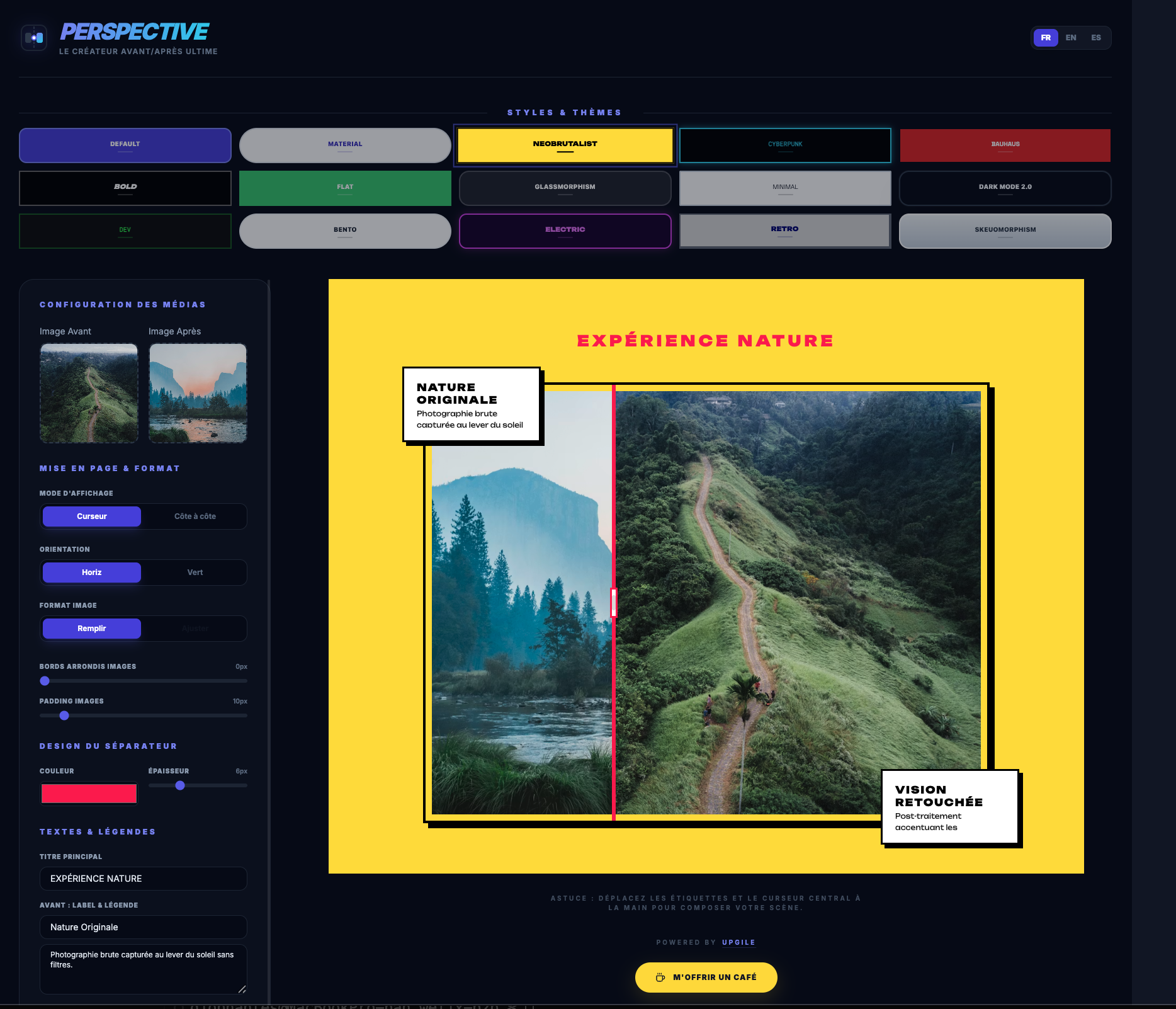Image resolution: width=1176 pixels, height=1009 pixels.
Task: Switch language to EN
Action: (x=1071, y=37)
